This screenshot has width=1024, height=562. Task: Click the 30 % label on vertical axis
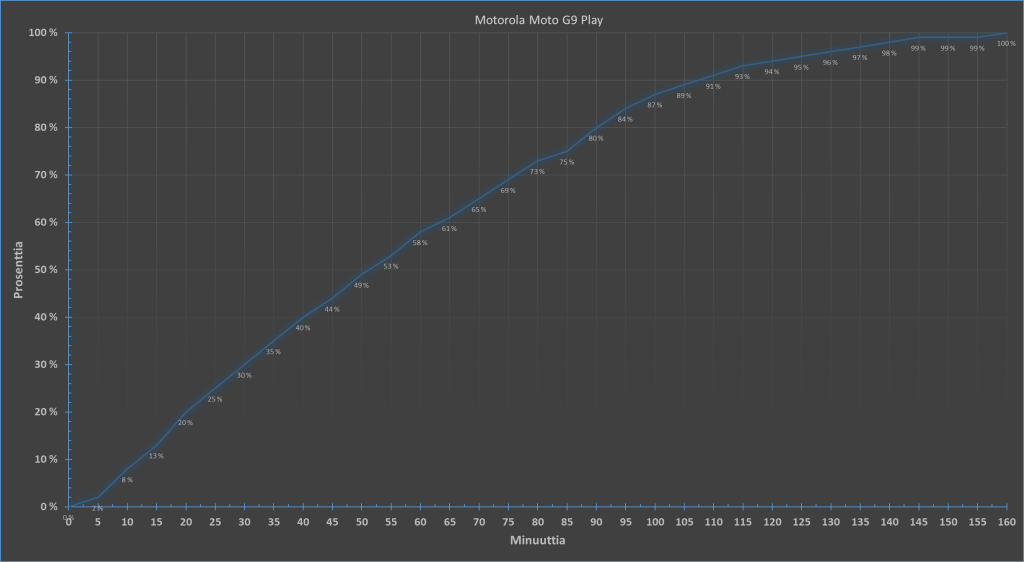pyautogui.click(x=44, y=364)
